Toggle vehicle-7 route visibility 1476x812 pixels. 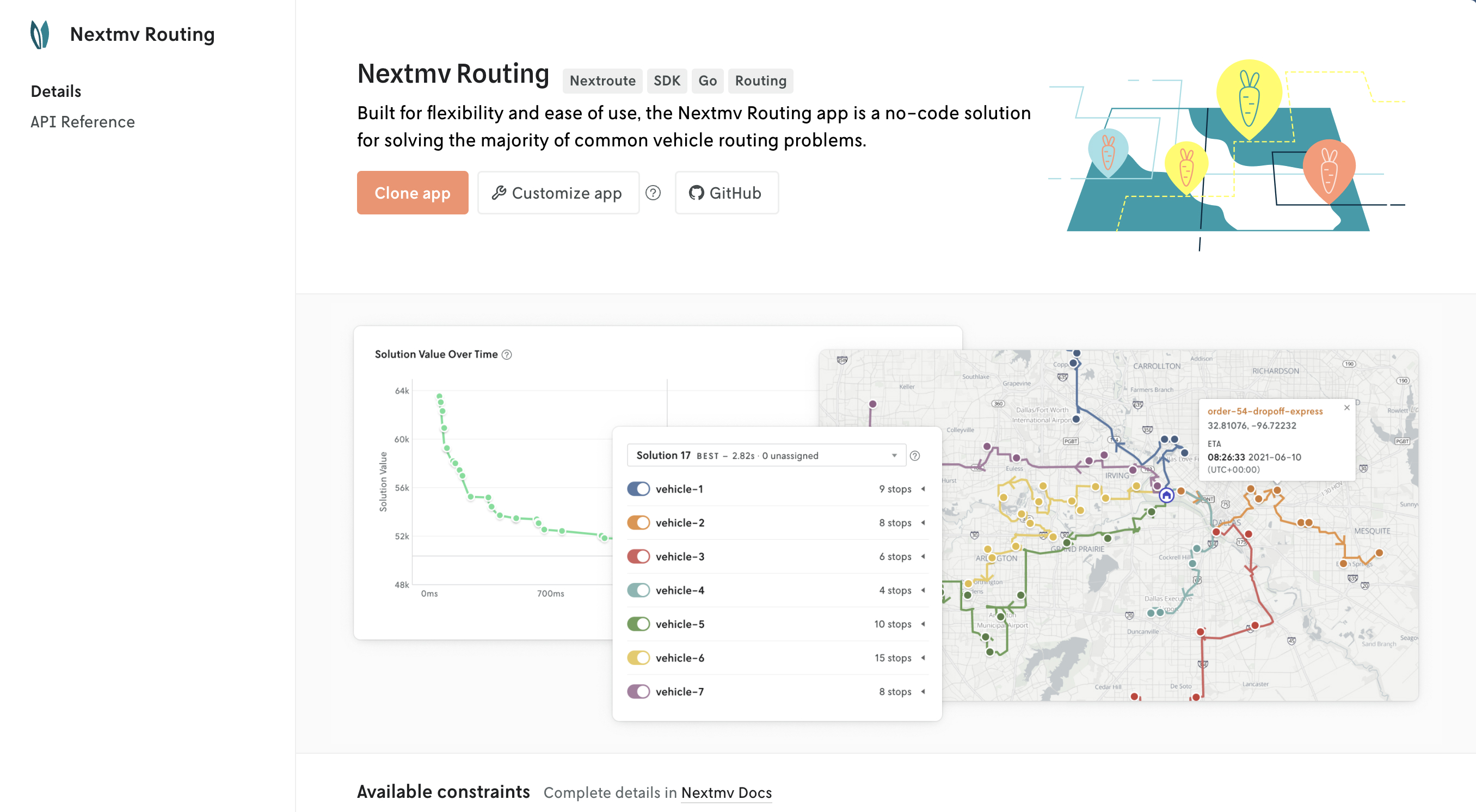(x=638, y=692)
